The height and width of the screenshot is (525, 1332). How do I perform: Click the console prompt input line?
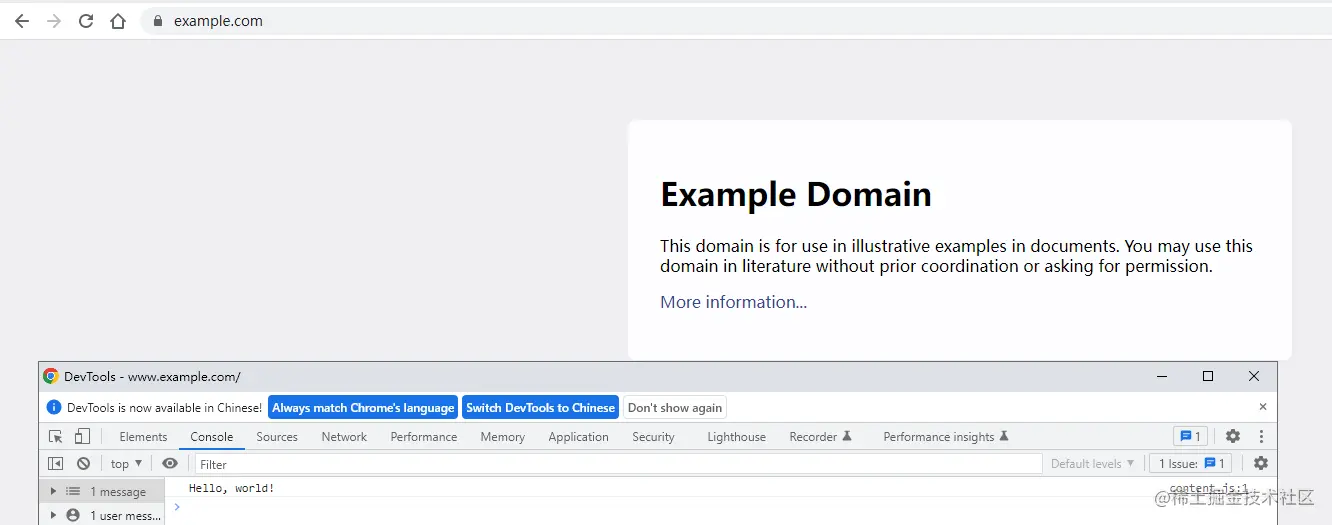pyautogui.click(x=722, y=507)
